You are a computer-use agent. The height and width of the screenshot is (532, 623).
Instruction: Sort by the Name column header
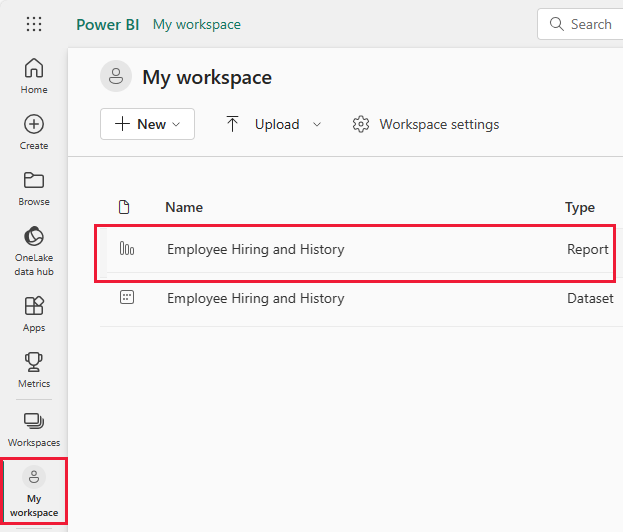pyautogui.click(x=184, y=207)
